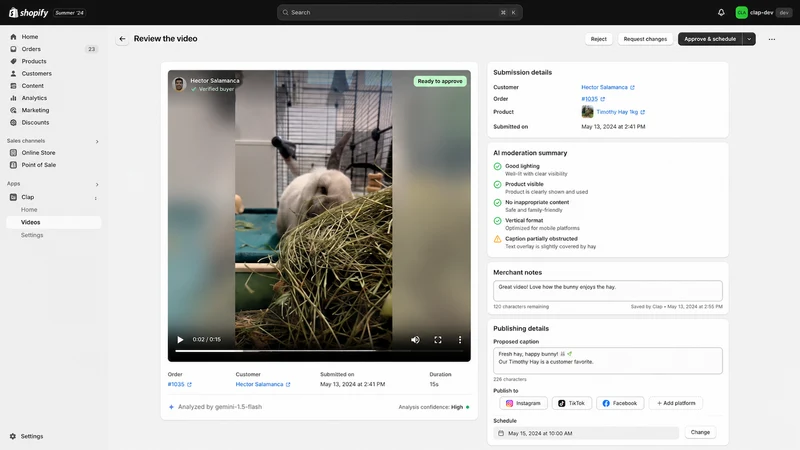Go back using the arrow button
This screenshot has width=800, height=450.
tap(122, 39)
